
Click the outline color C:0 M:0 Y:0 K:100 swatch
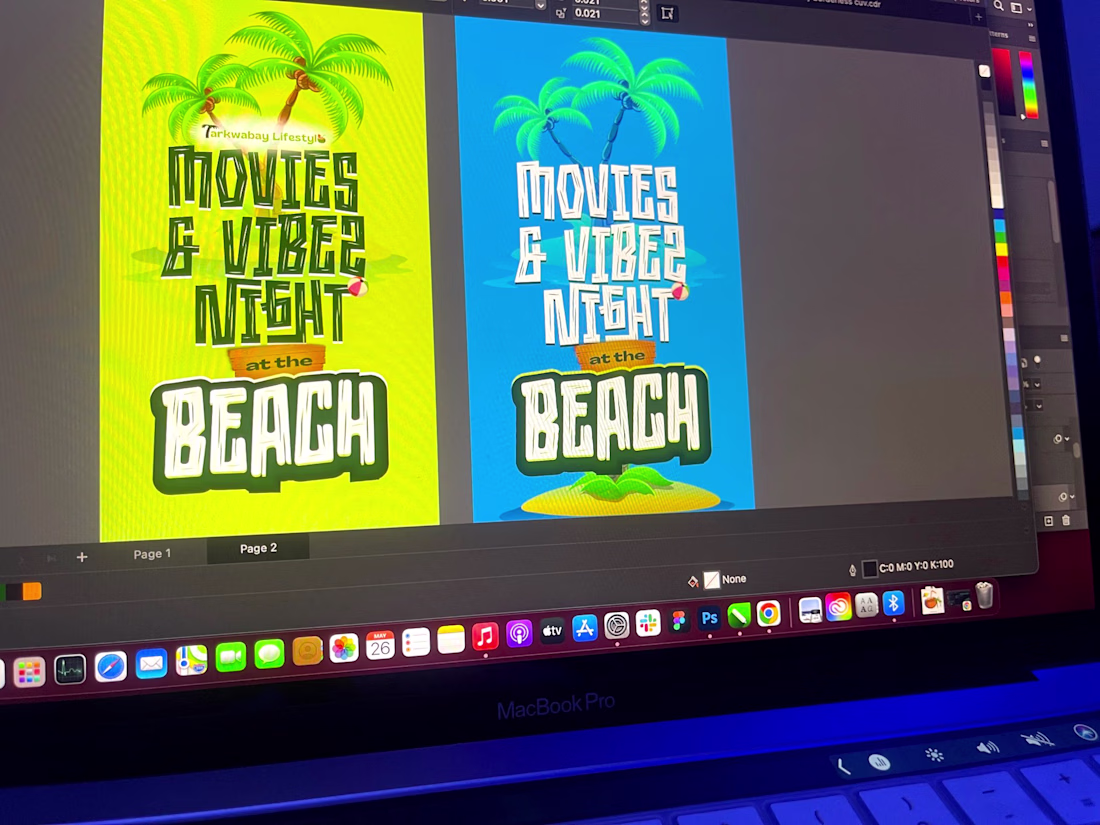coord(870,568)
